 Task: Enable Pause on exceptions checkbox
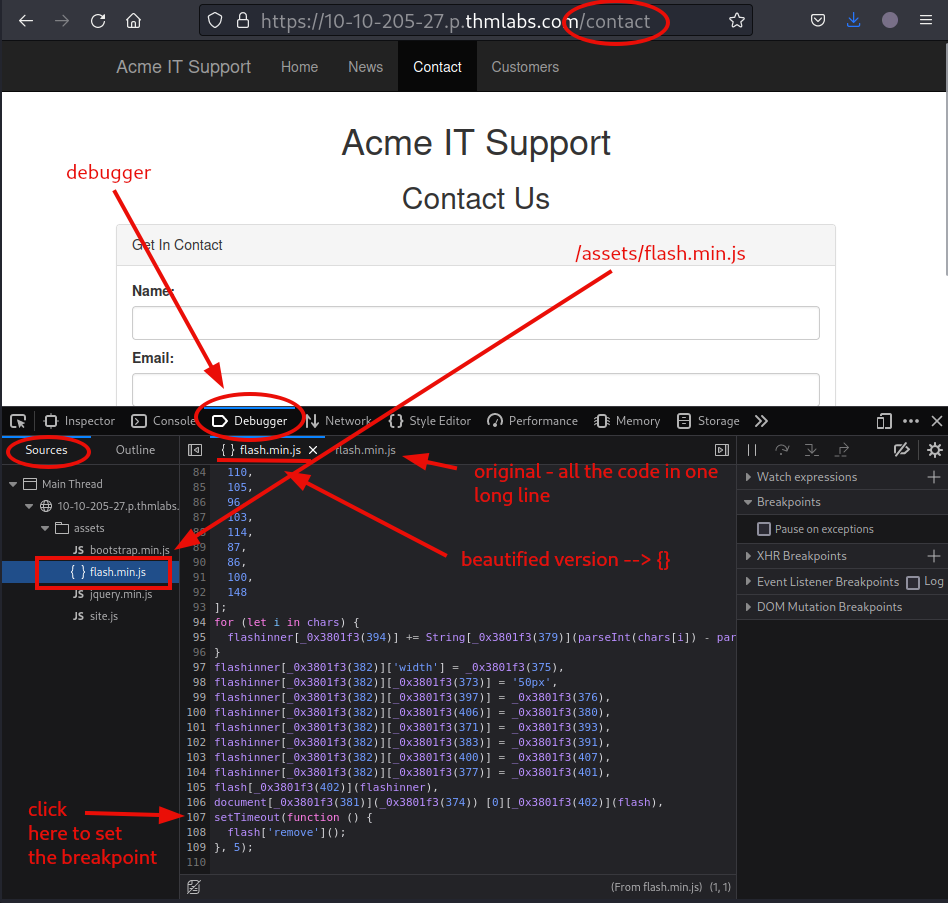click(764, 529)
